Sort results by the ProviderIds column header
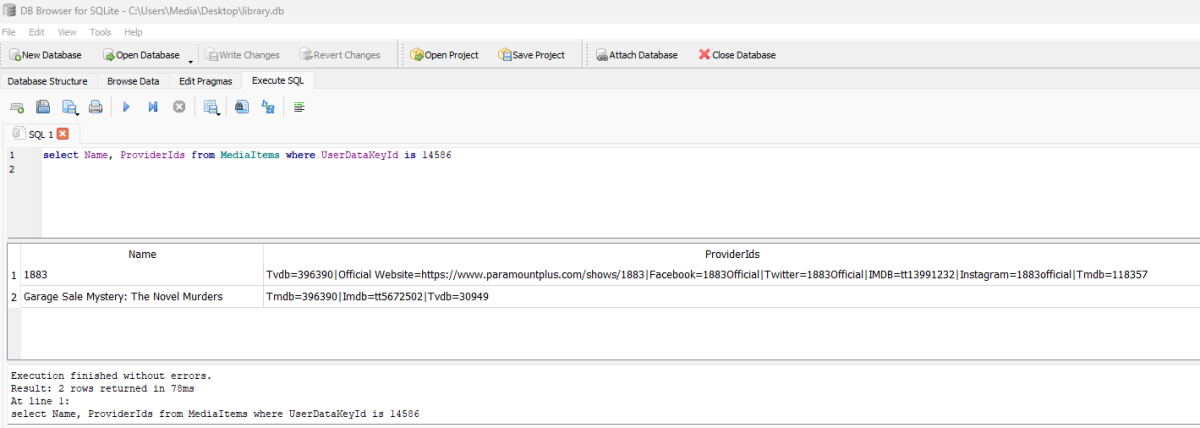 pyautogui.click(x=732, y=254)
